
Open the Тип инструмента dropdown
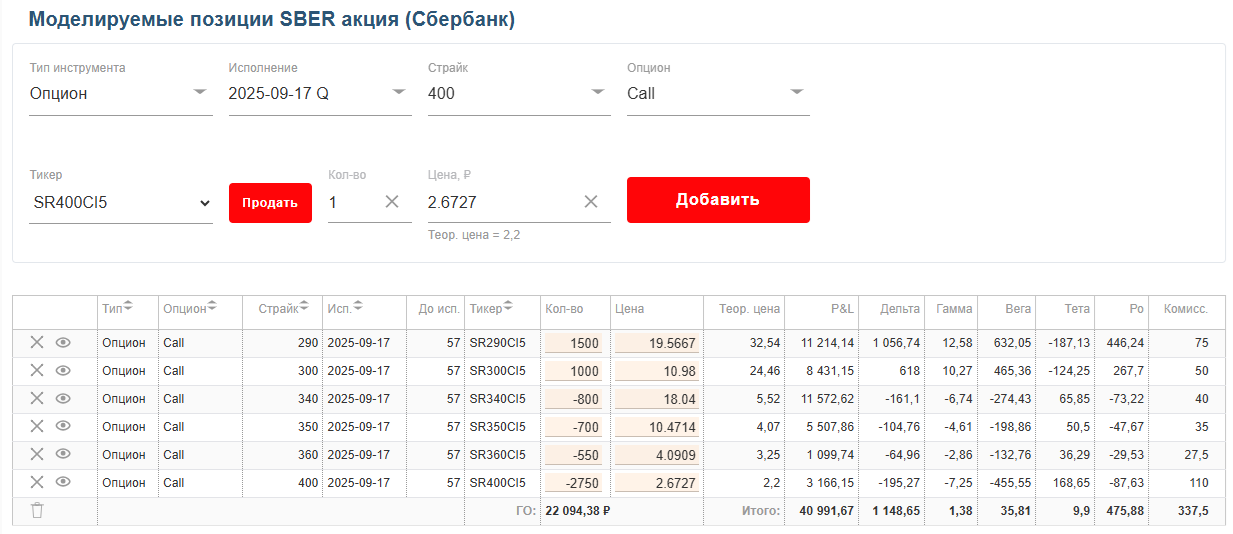[121, 93]
